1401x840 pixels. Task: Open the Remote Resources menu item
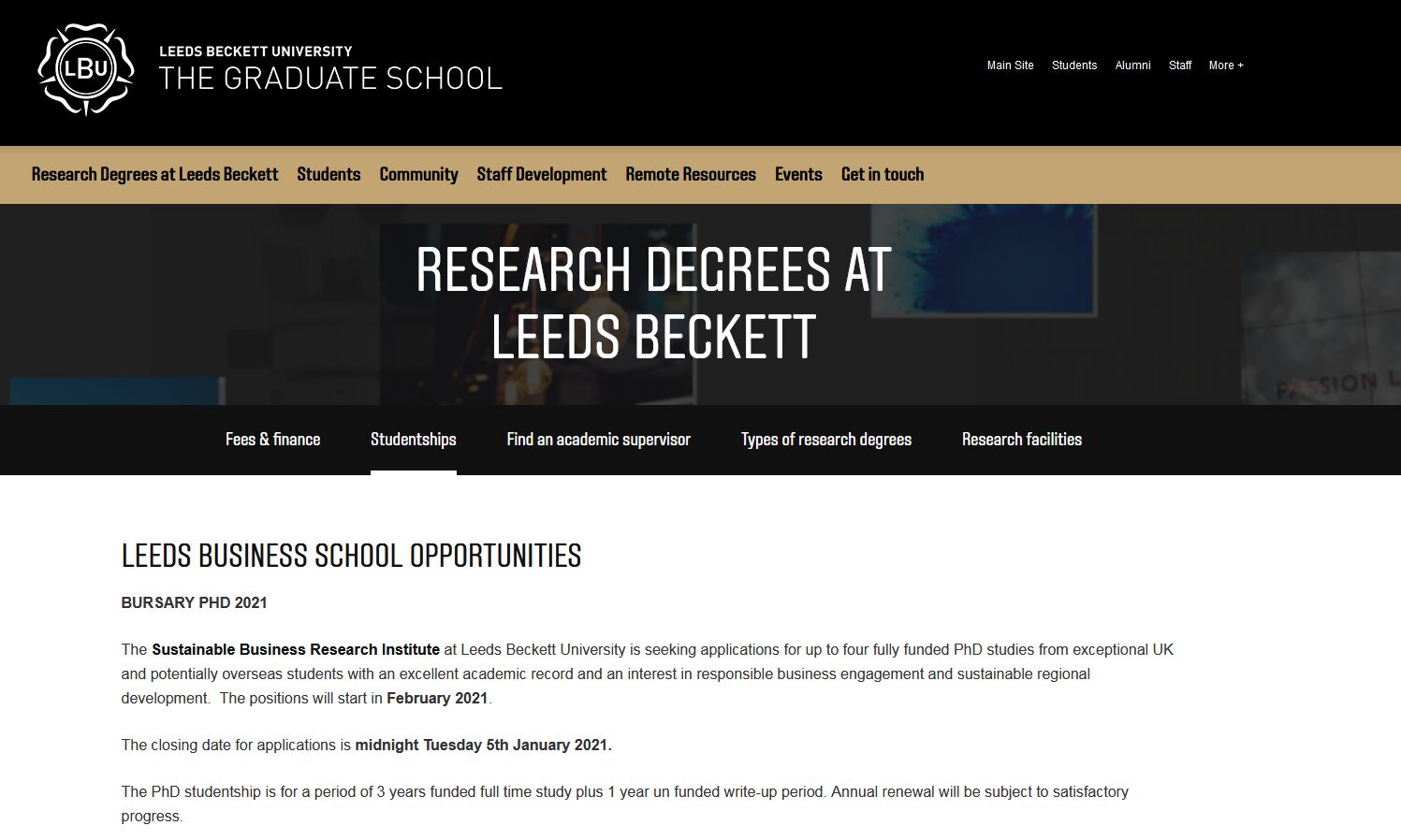pyautogui.click(x=691, y=175)
